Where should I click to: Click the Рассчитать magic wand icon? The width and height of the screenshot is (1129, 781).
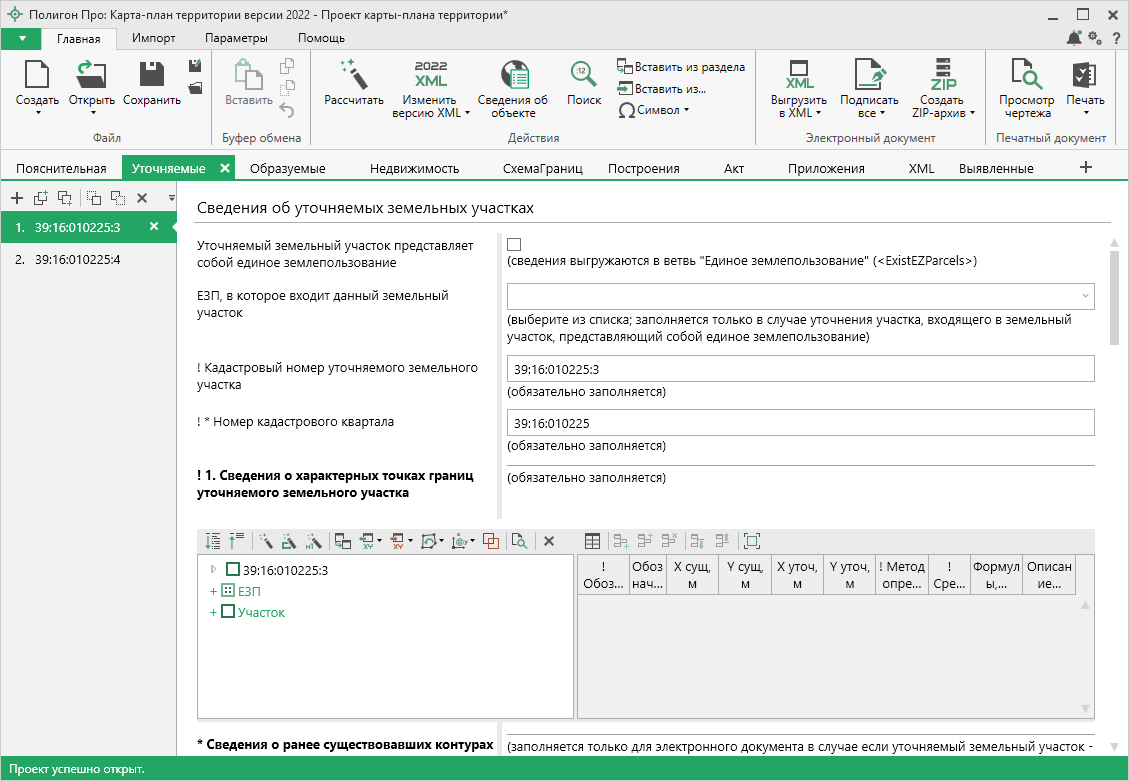(x=354, y=74)
